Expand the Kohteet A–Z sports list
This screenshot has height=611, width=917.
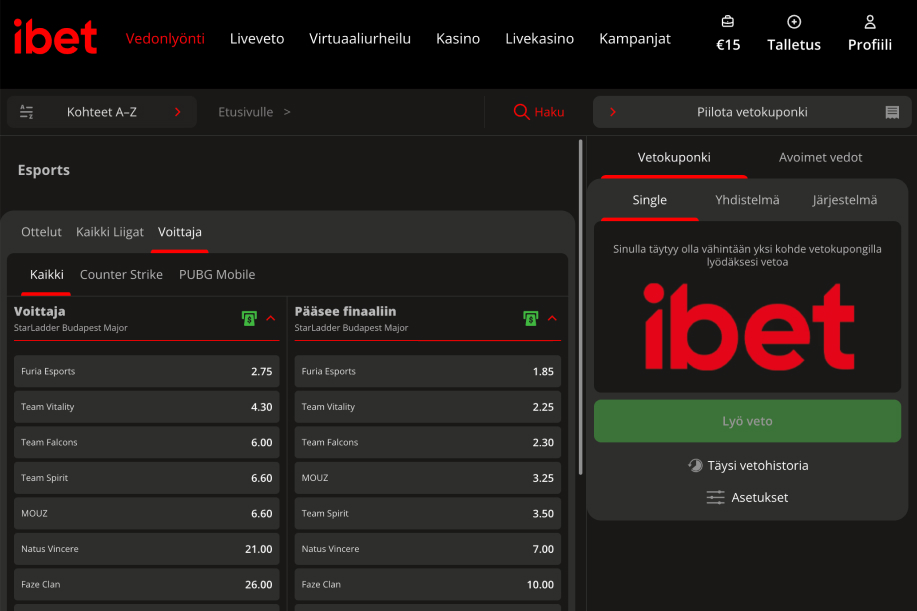(101, 112)
